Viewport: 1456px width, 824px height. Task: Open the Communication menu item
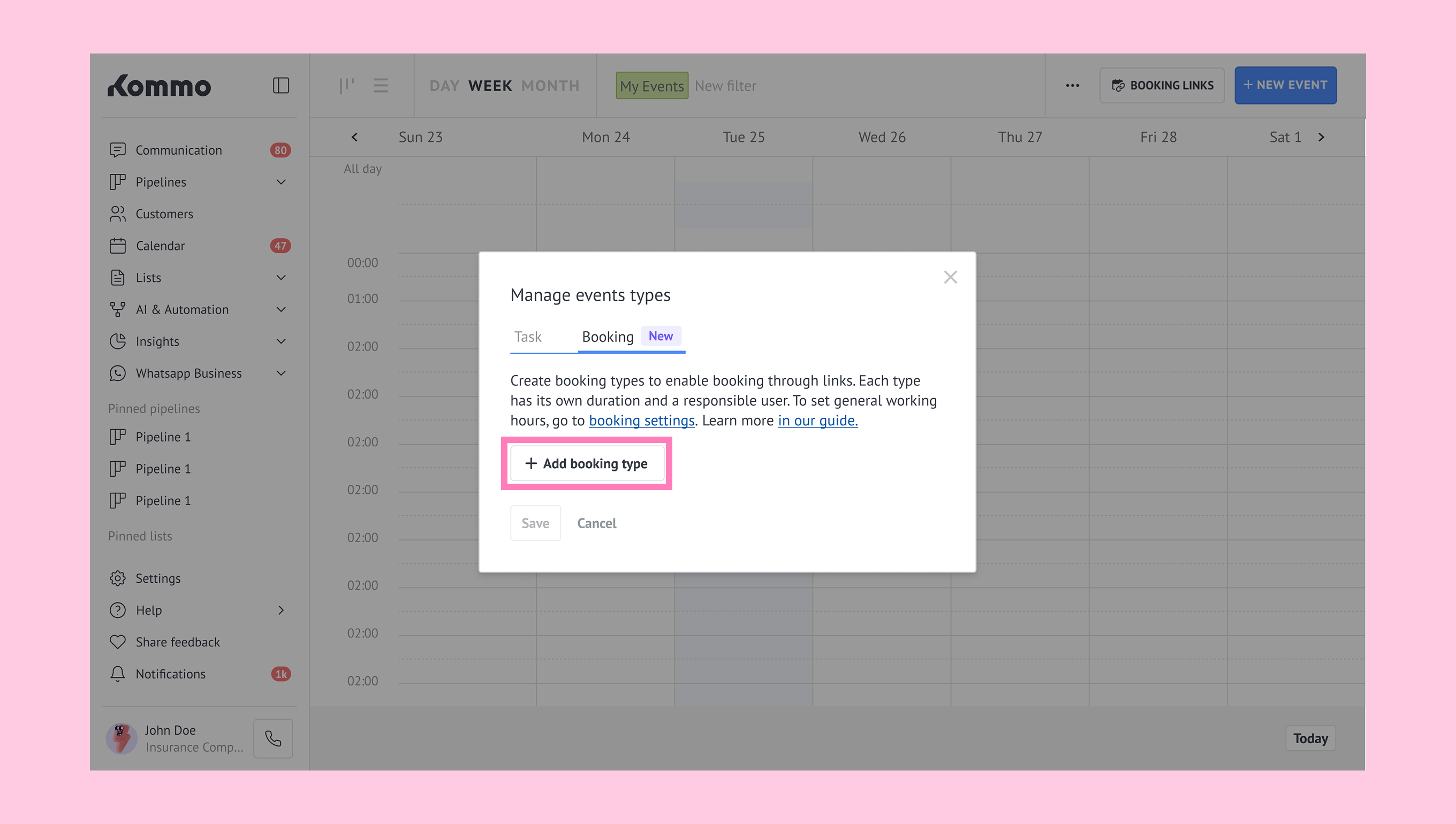coord(199,150)
